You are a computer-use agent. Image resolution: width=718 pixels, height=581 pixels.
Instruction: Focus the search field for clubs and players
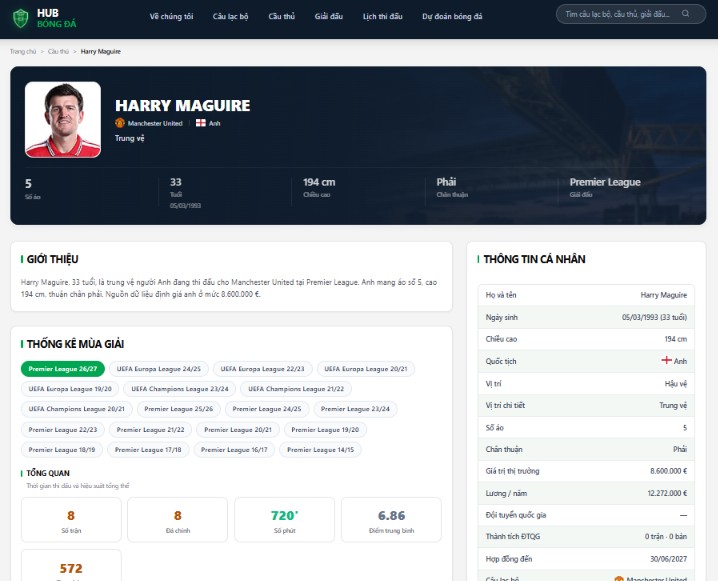point(631,14)
